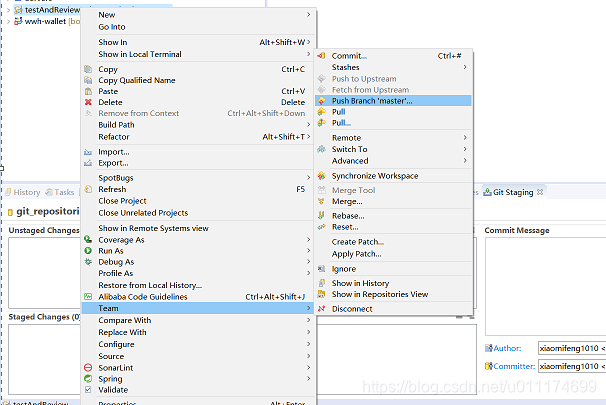The image size is (606, 405).
Task: Click the Committer name field
Action: [x=572, y=366]
